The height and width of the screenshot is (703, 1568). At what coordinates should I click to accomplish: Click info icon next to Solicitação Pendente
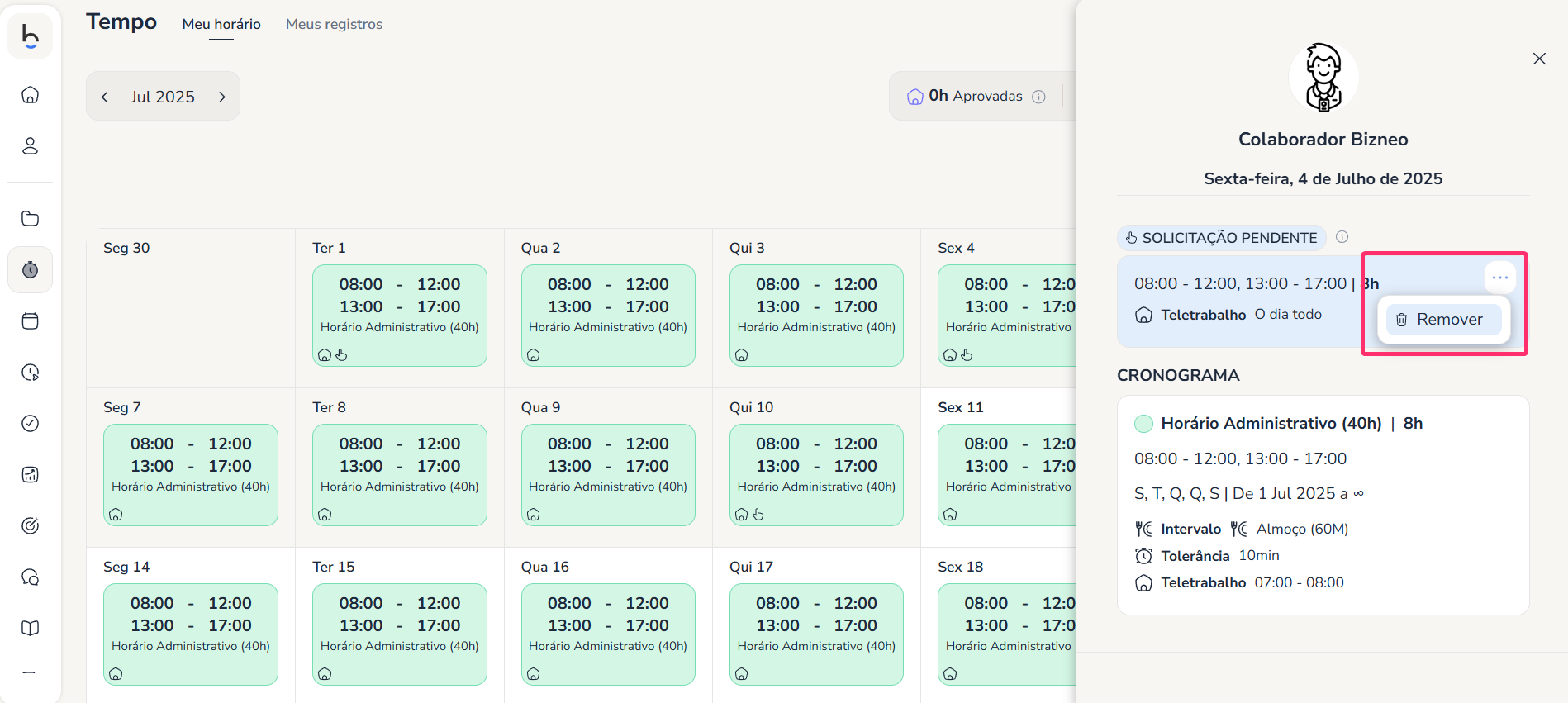click(x=1342, y=237)
